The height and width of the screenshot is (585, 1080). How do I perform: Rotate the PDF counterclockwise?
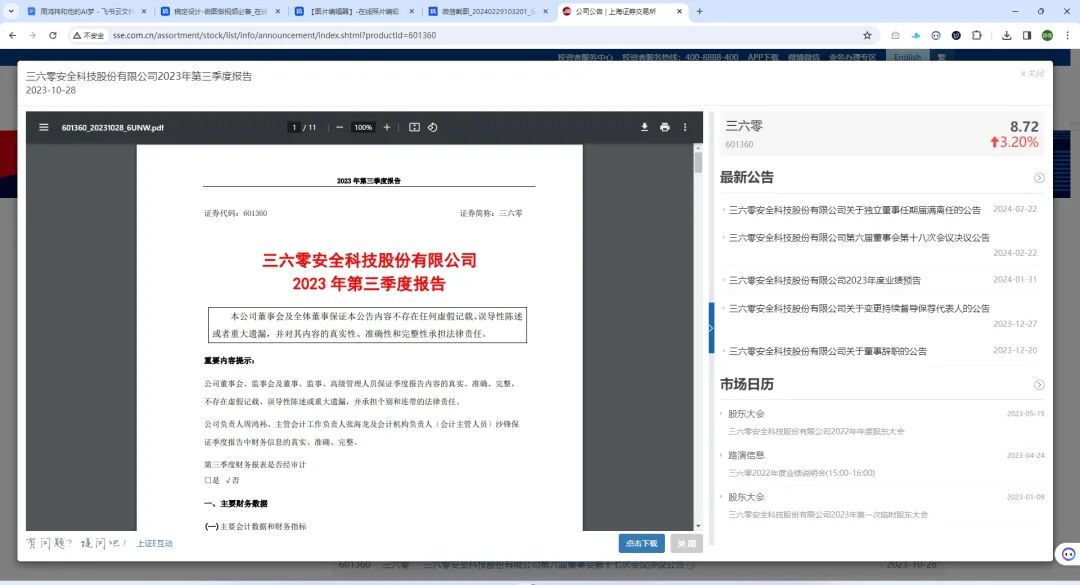[x=433, y=128]
